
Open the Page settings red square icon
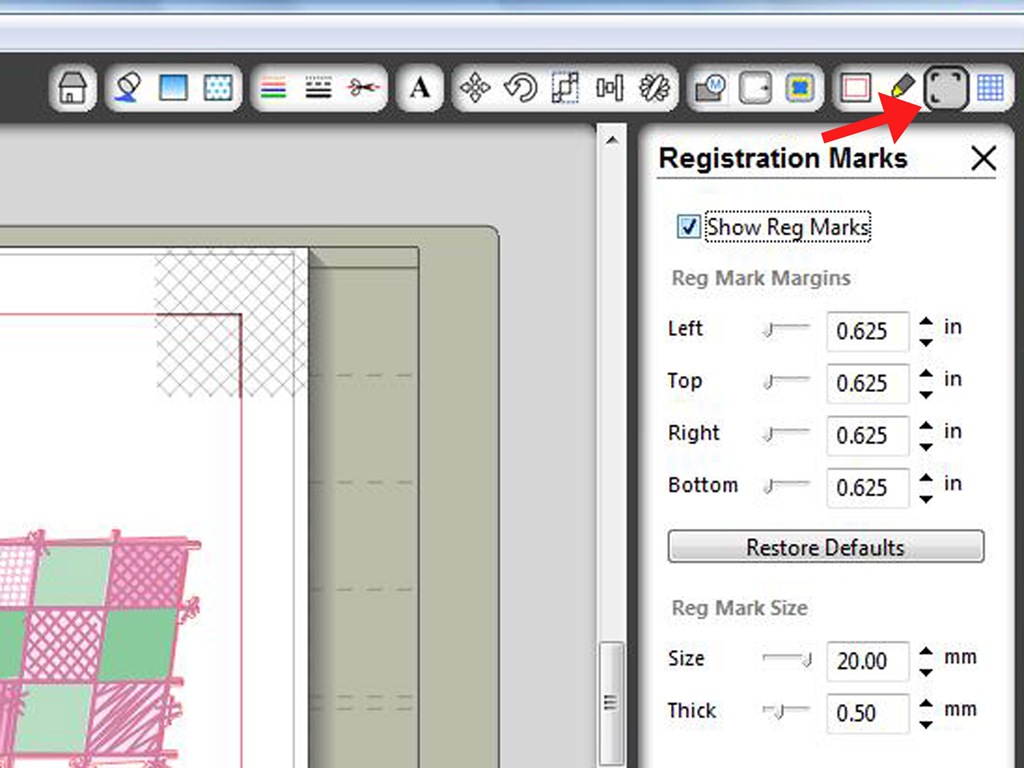coord(856,88)
